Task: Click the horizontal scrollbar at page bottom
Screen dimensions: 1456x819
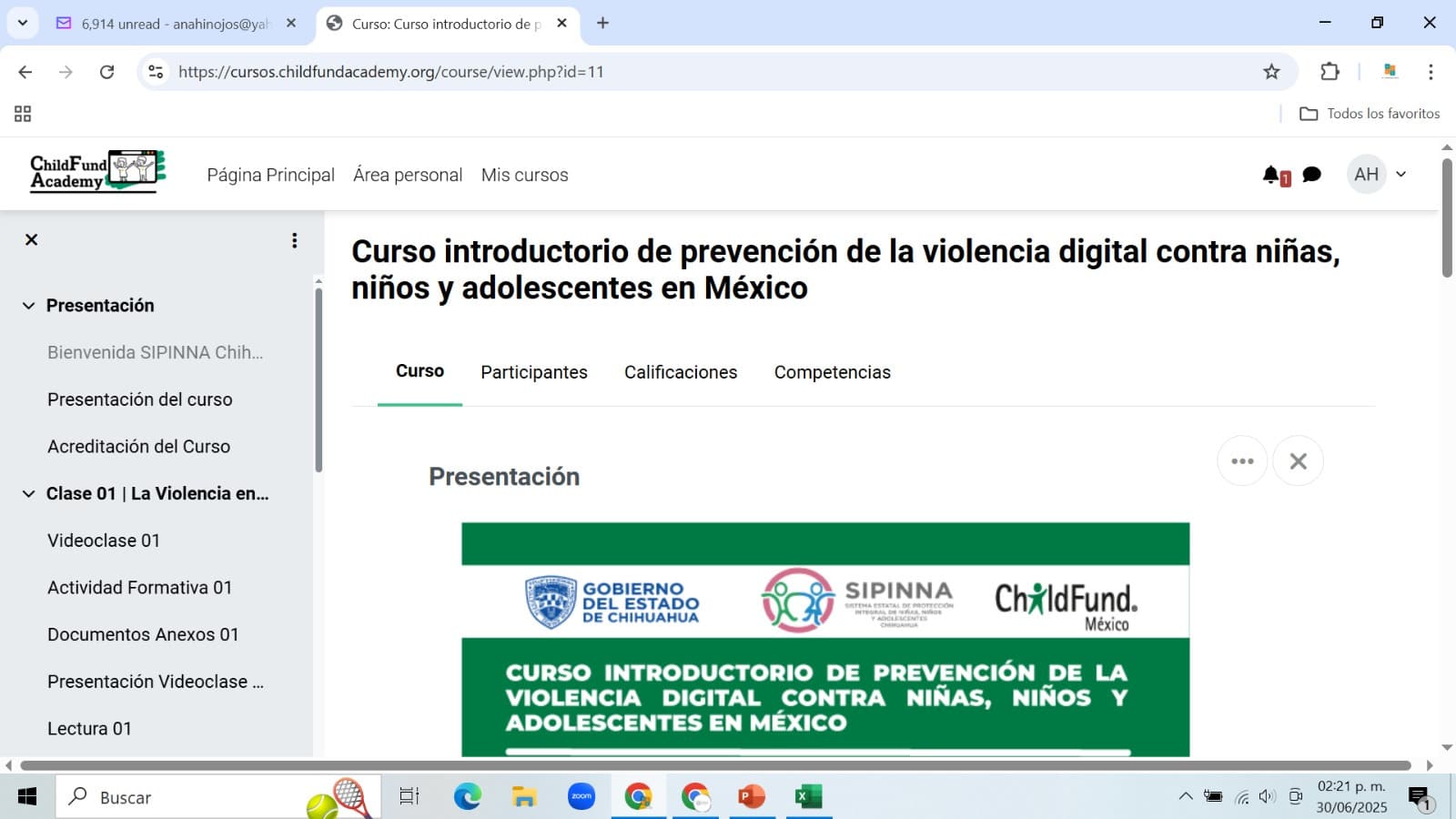Action: pos(714,765)
